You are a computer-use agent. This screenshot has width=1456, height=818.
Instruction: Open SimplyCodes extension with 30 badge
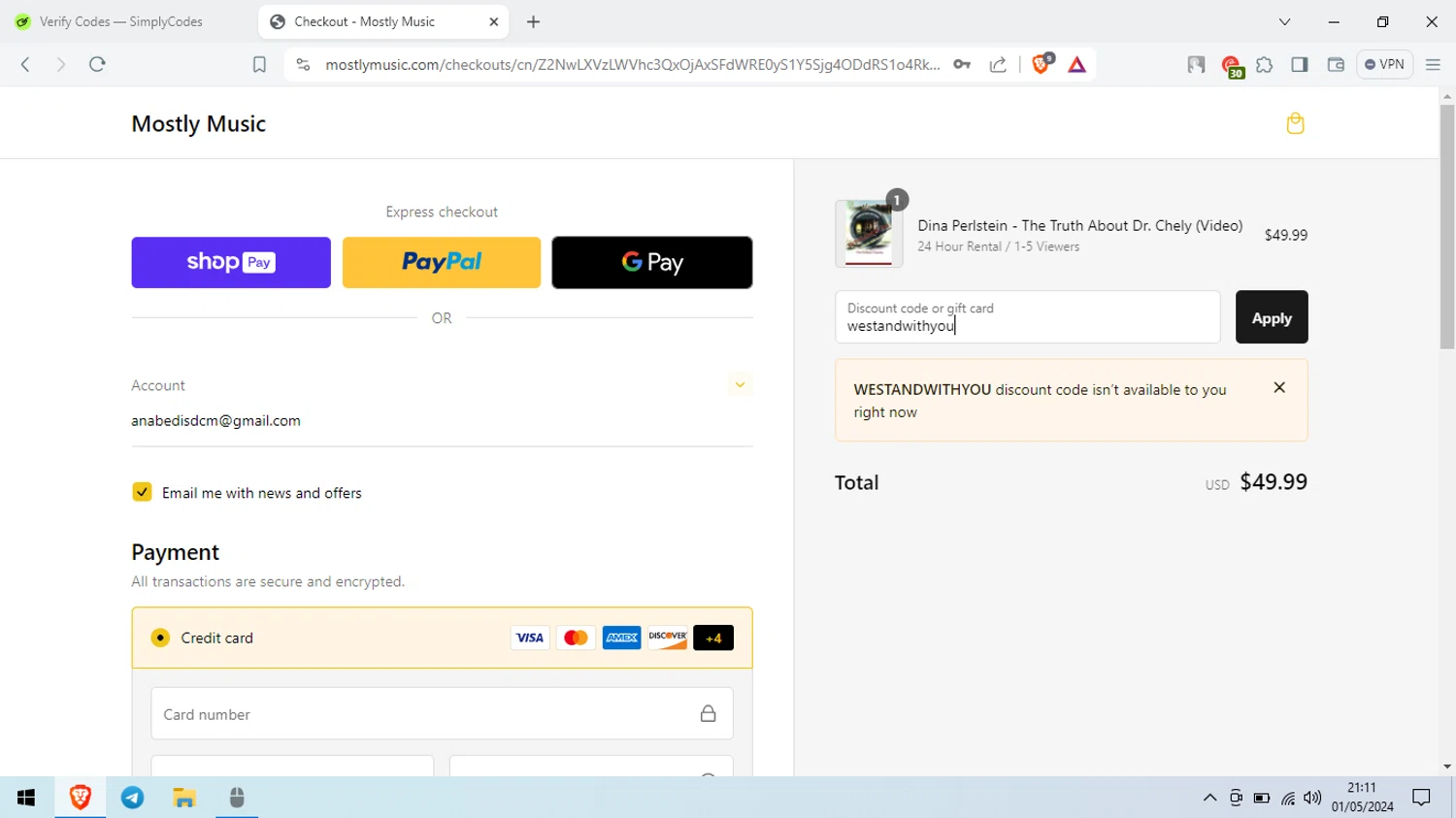point(1233,66)
